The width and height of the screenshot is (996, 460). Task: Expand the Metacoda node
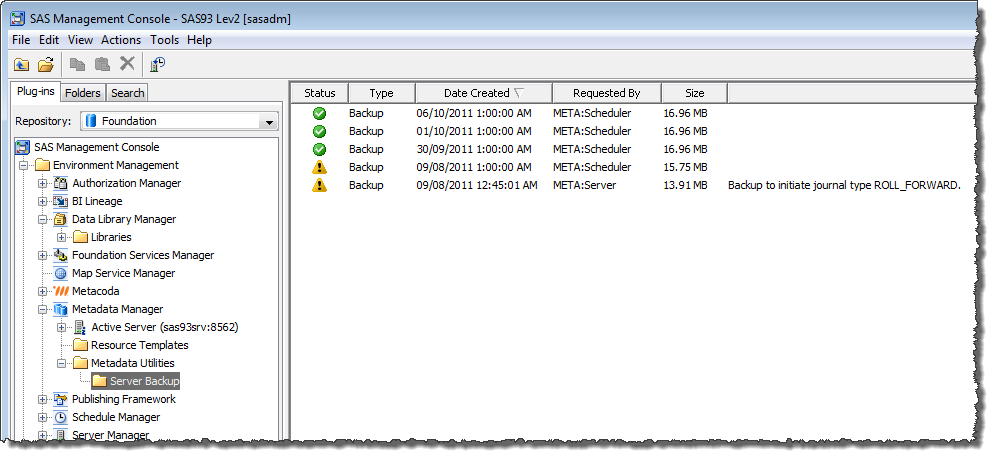43,292
